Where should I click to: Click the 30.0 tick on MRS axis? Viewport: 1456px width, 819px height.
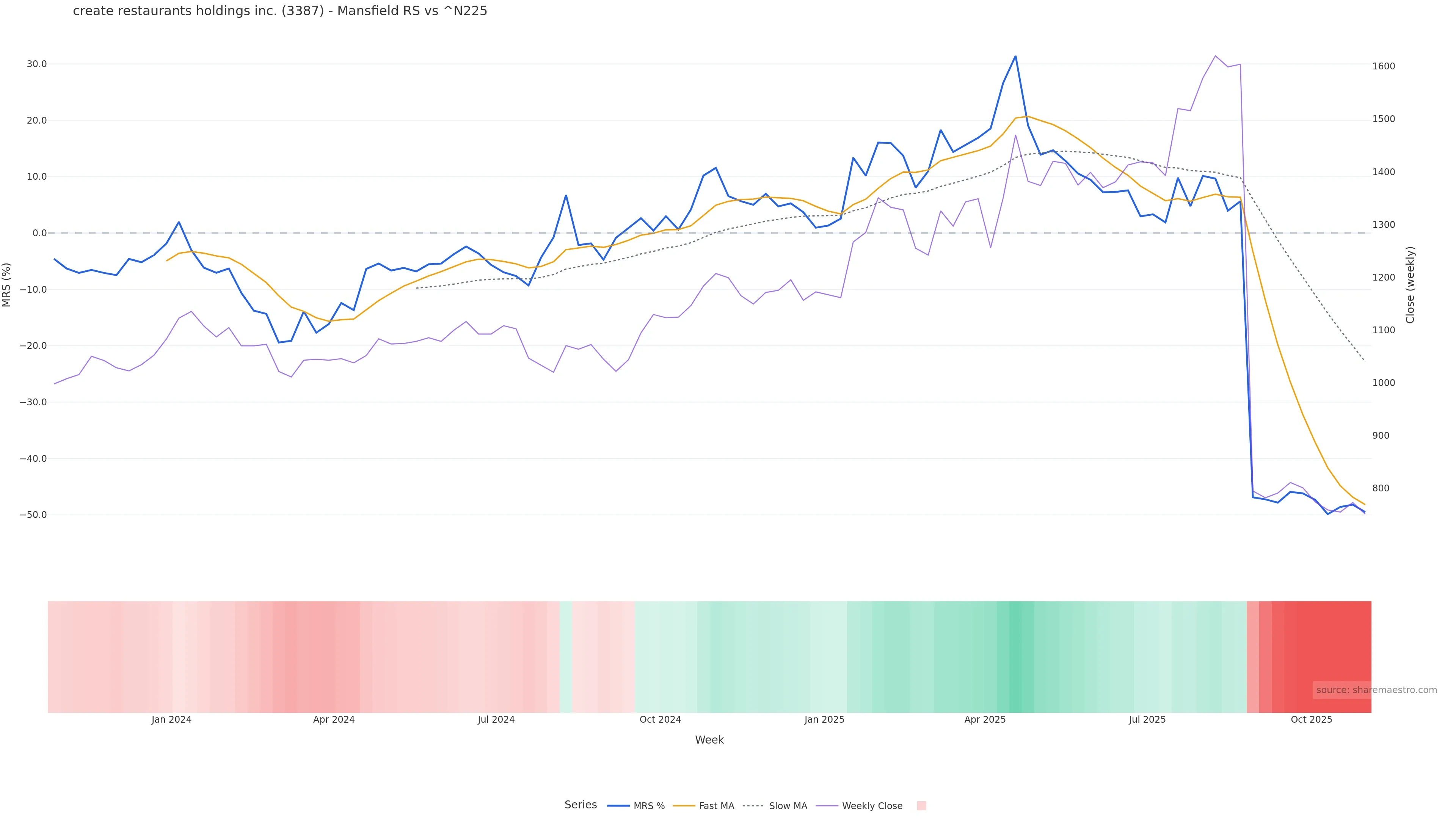pos(37,64)
